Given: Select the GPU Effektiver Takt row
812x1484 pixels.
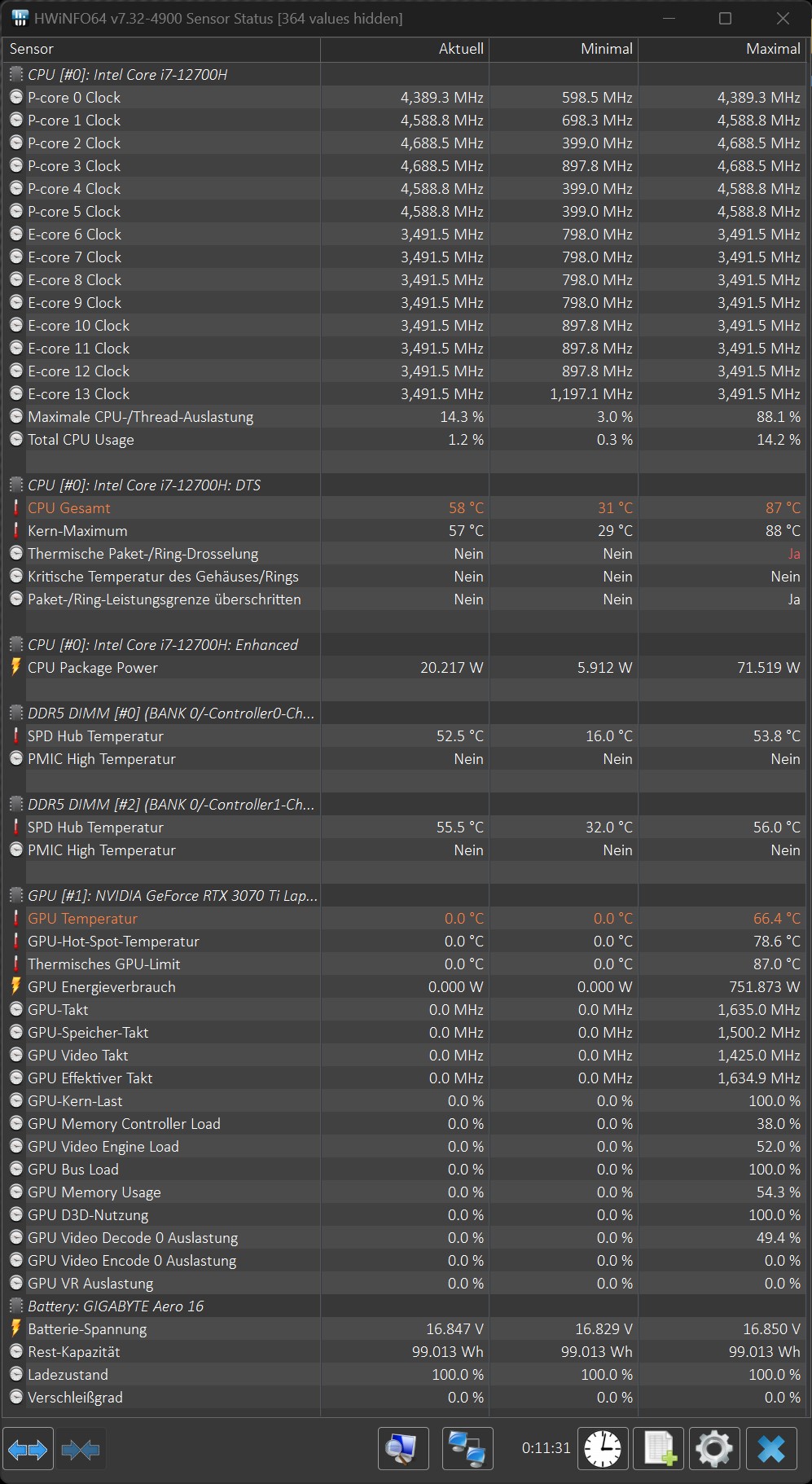Looking at the screenshot, I should click(x=405, y=1078).
